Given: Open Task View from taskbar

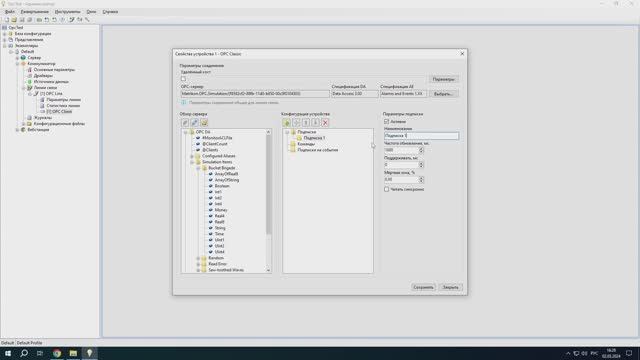Looking at the screenshot, I should pyautogui.click(x=40, y=353).
